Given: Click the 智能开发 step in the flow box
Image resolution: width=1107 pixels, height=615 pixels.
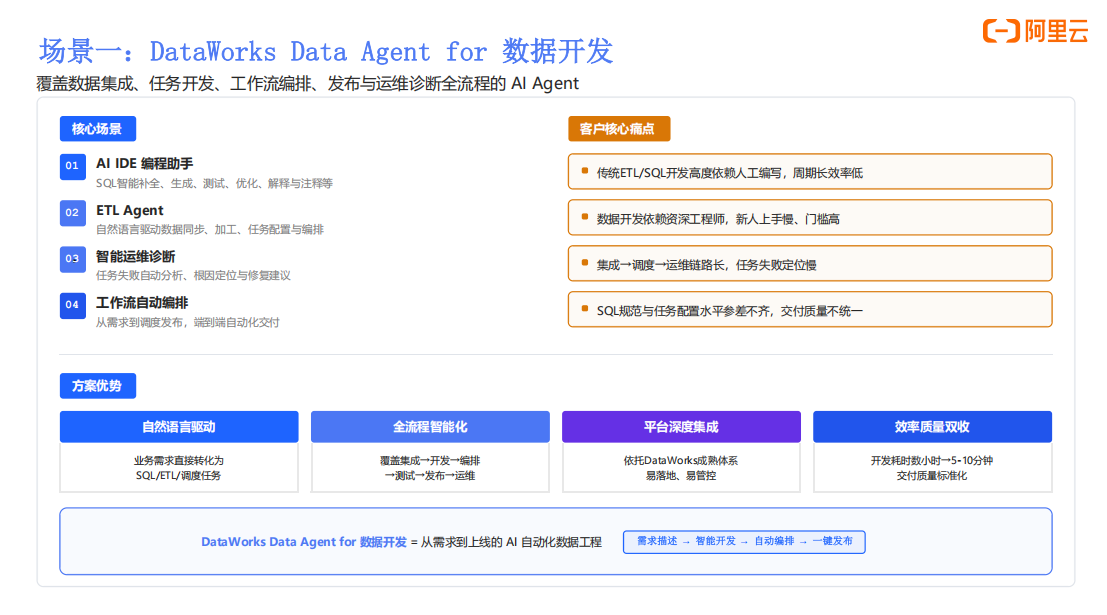Looking at the screenshot, I should point(716,541).
